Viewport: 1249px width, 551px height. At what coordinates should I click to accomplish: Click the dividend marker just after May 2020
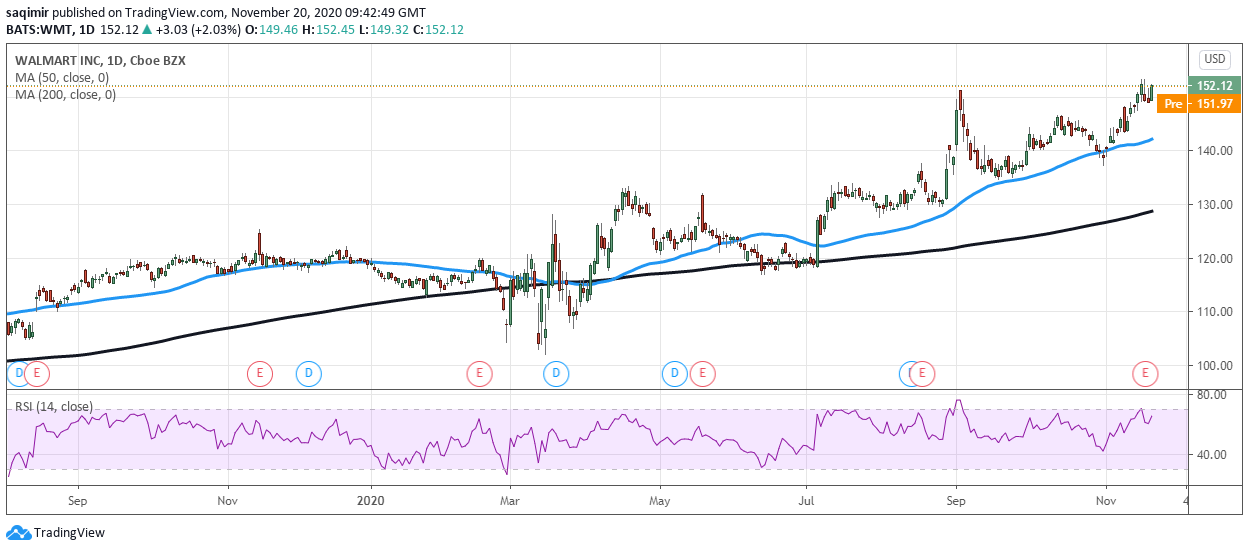674,374
